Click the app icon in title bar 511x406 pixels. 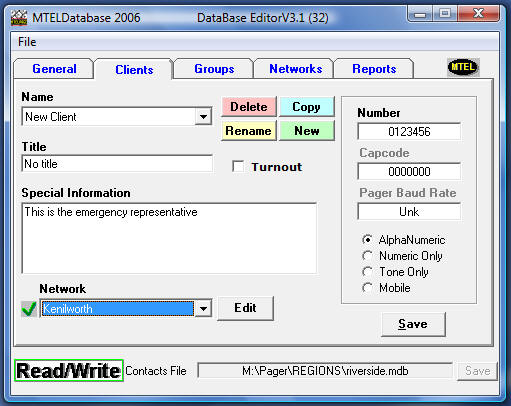[19, 18]
